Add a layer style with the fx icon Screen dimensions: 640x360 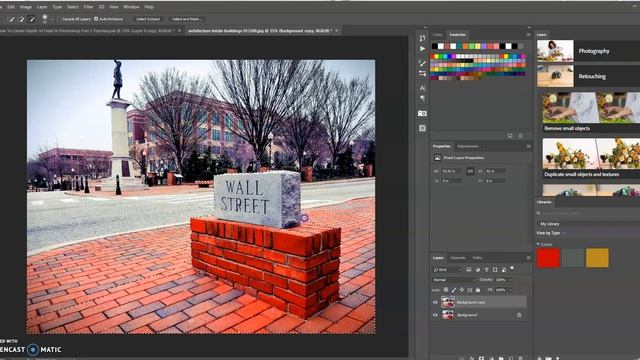coord(472,358)
